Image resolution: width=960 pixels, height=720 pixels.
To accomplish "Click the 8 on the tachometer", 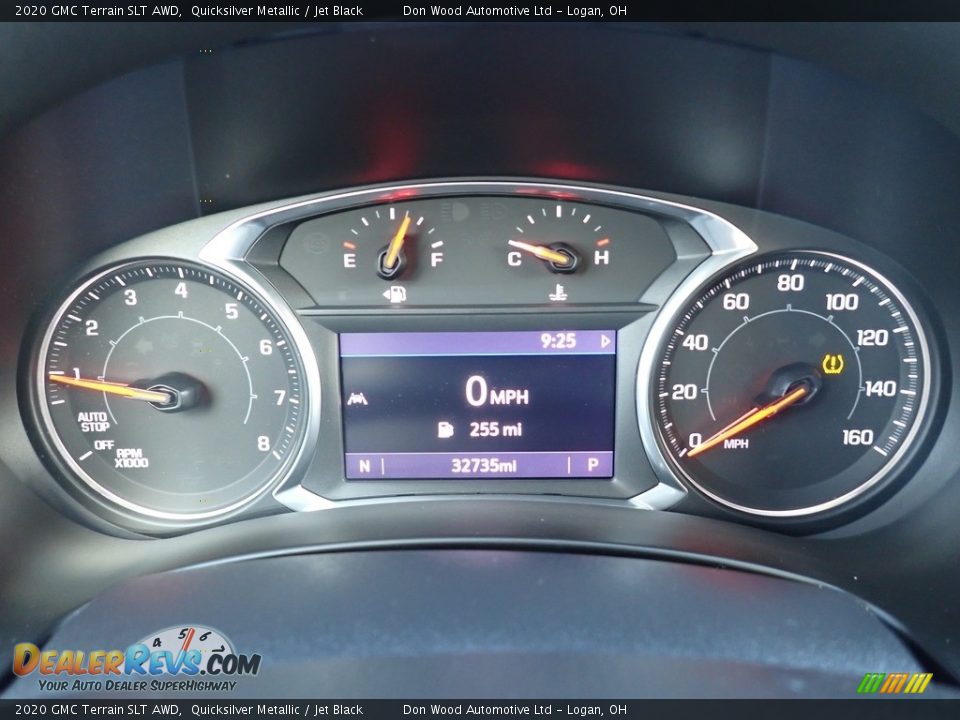I will (x=263, y=443).
